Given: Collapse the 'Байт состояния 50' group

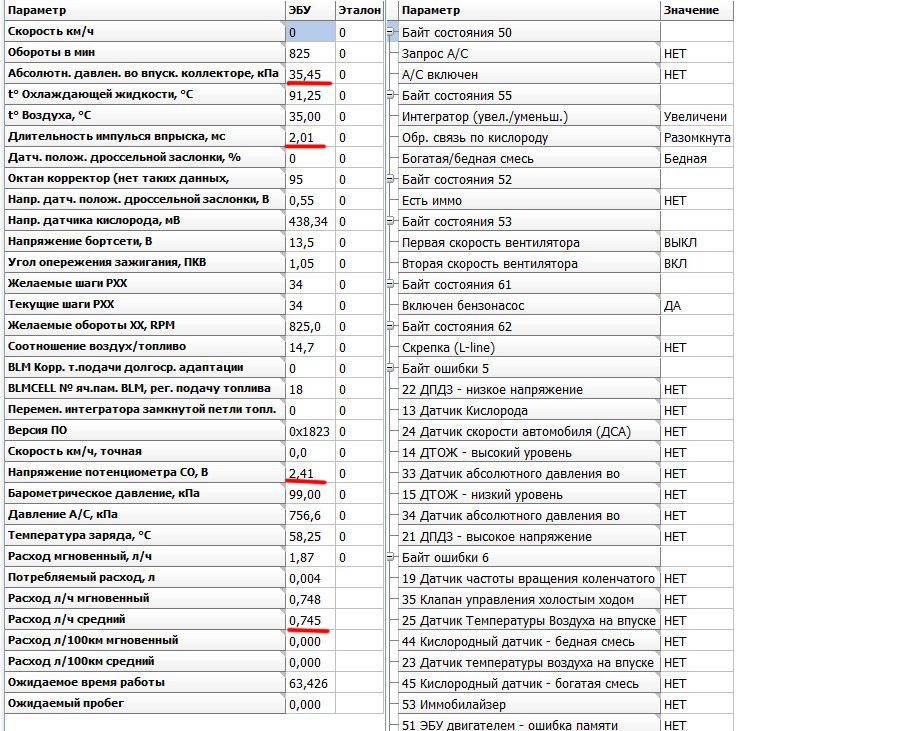Looking at the screenshot, I should point(391,32).
